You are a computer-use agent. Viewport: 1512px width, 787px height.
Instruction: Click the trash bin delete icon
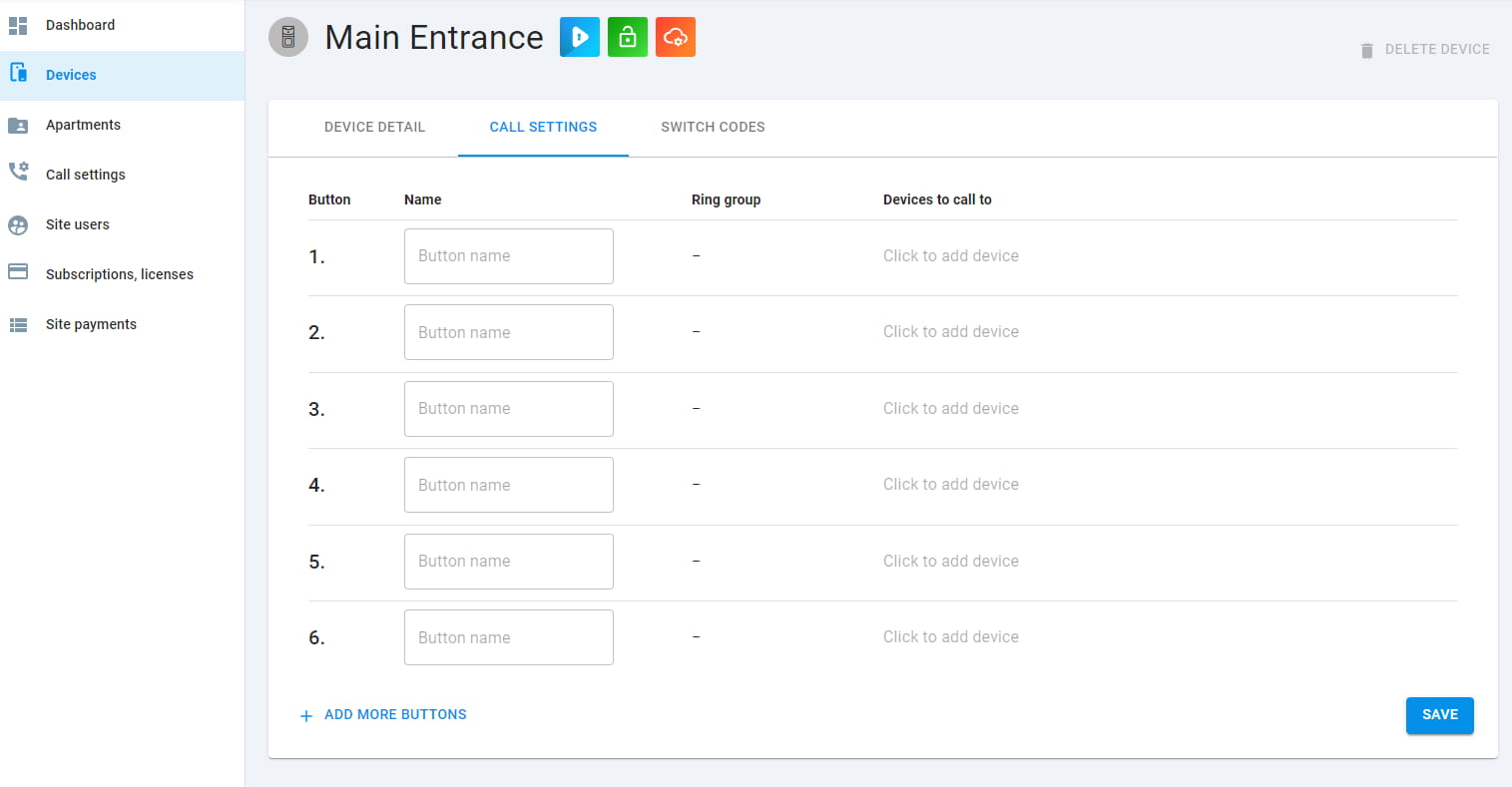pos(1367,50)
